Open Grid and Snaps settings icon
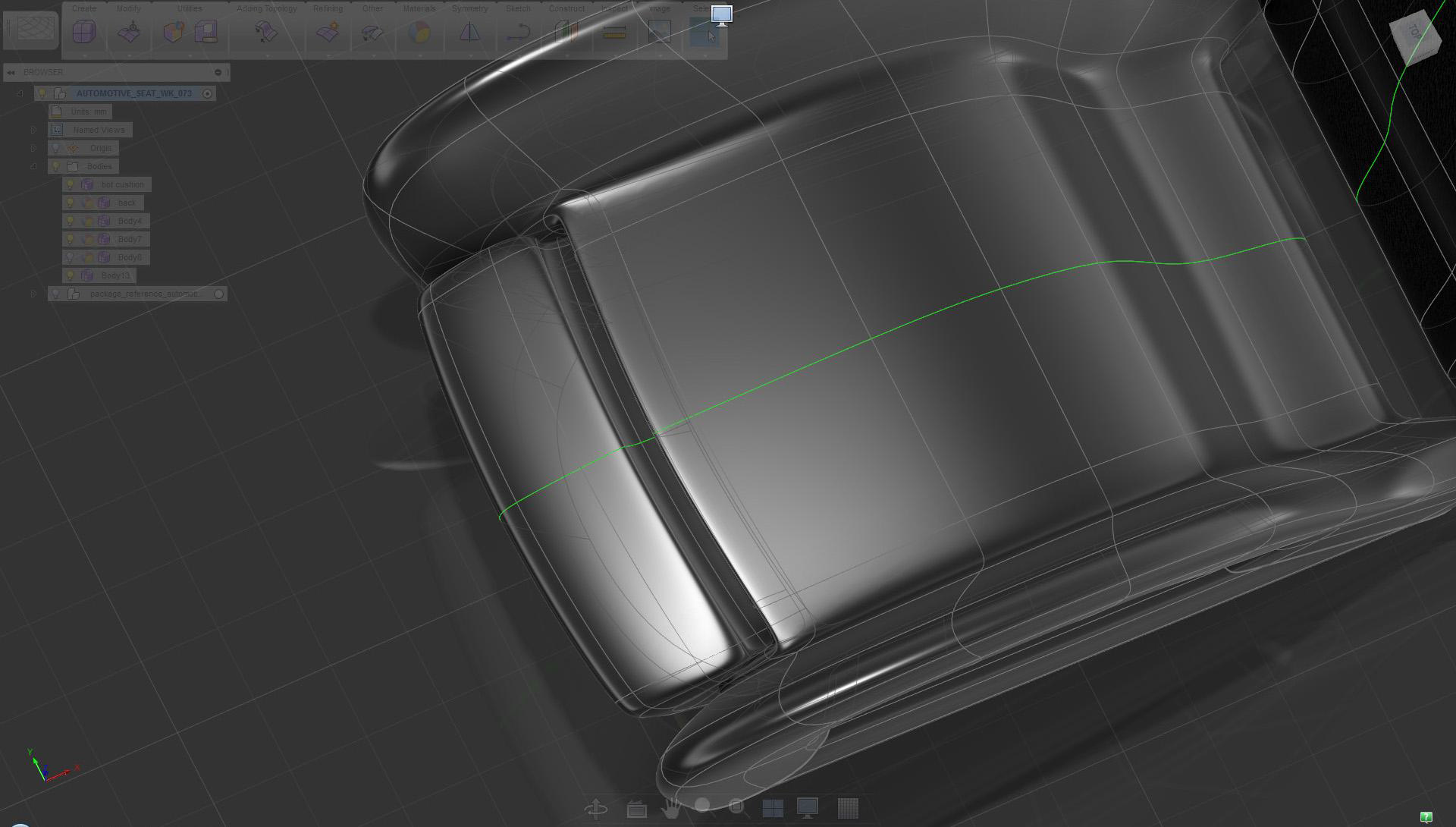The height and width of the screenshot is (827, 1456). [x=848, y=808]
